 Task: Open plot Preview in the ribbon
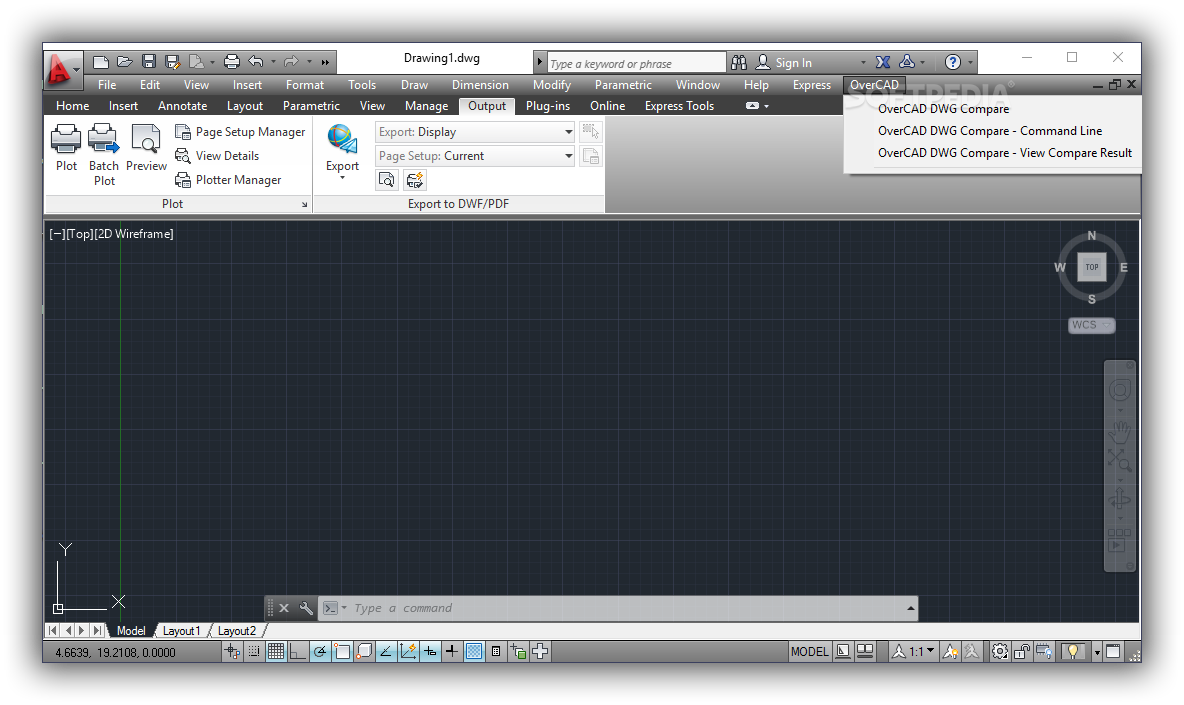point(146,148)
